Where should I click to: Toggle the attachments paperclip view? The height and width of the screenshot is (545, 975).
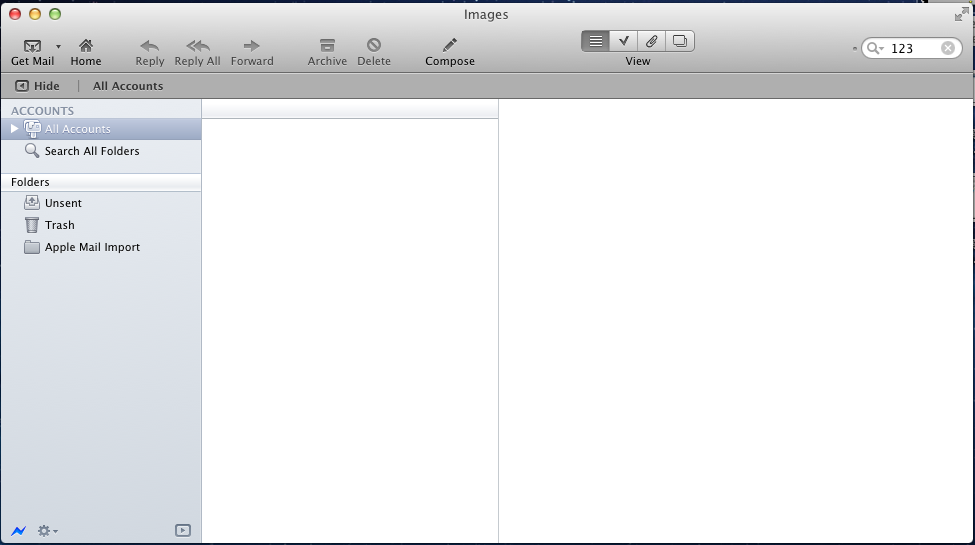click(x=651, y=41)
